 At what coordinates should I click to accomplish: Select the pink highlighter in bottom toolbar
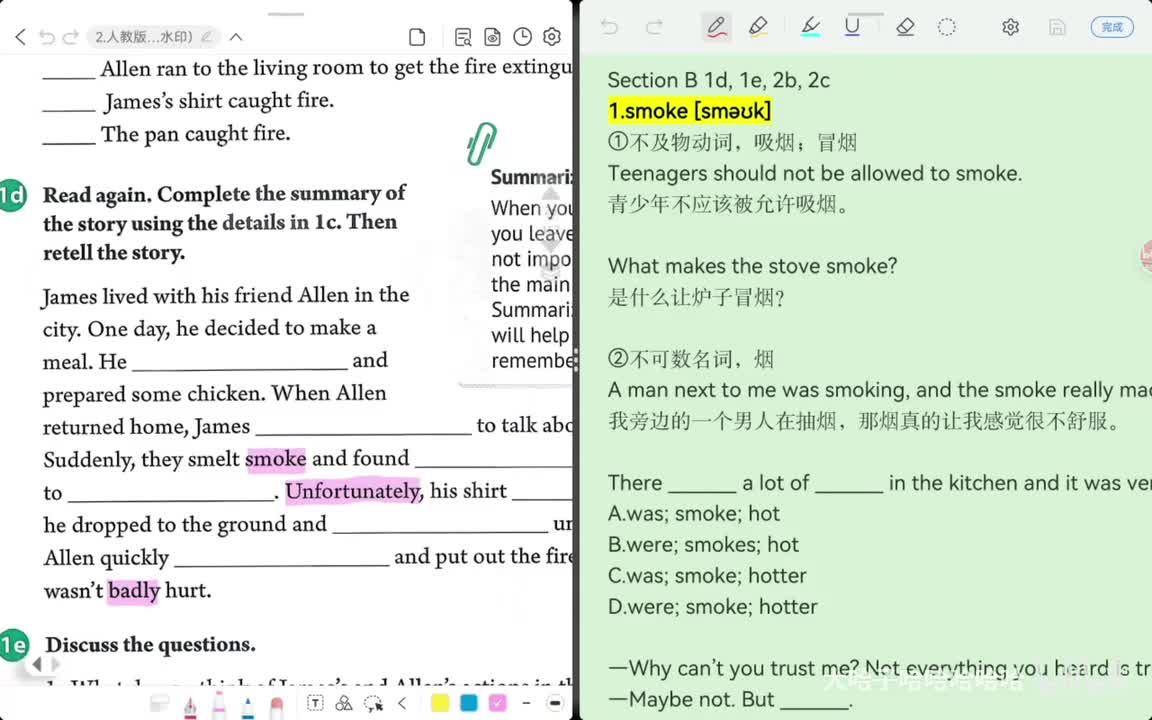218,704
